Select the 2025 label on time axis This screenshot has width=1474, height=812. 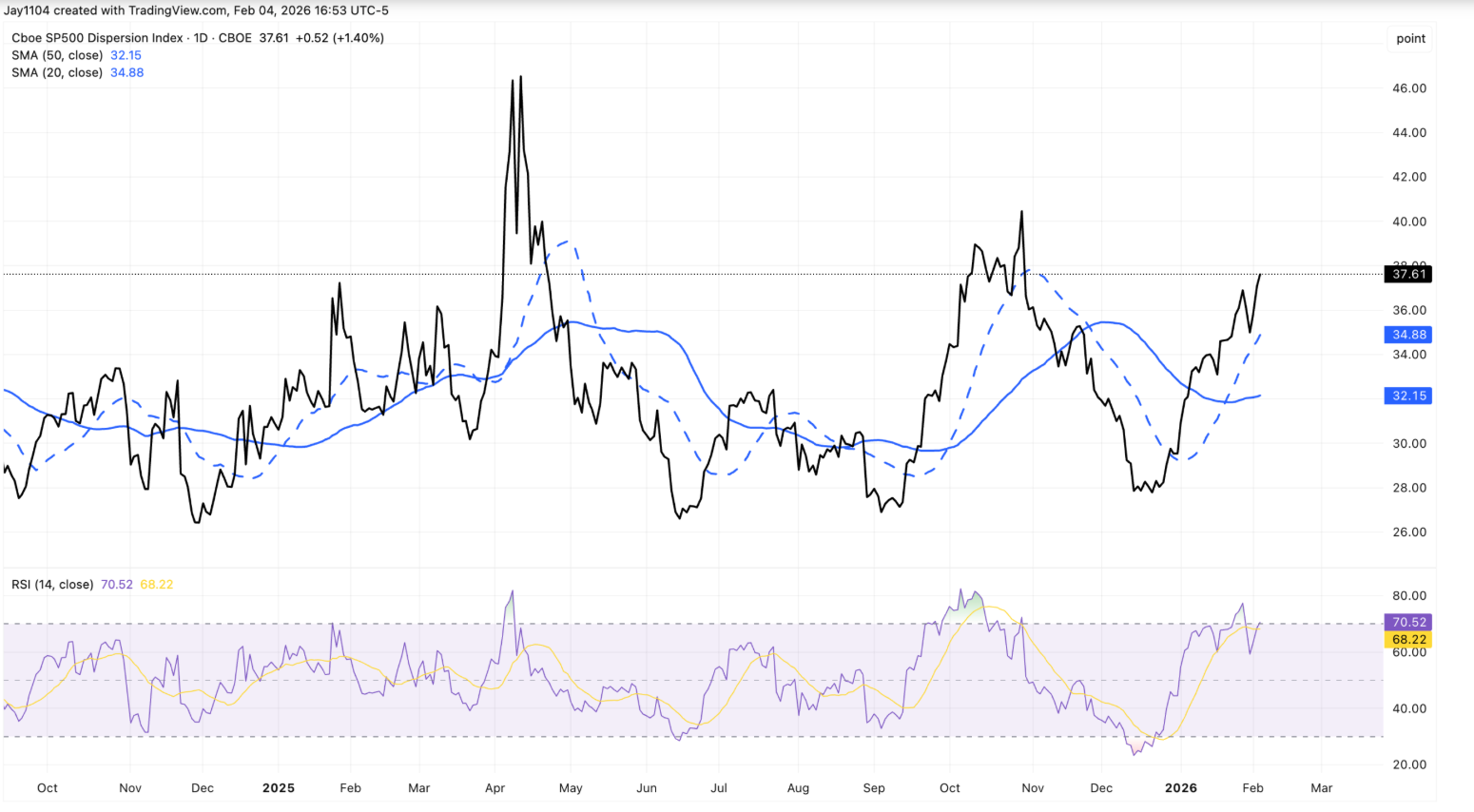pos(278,787)
